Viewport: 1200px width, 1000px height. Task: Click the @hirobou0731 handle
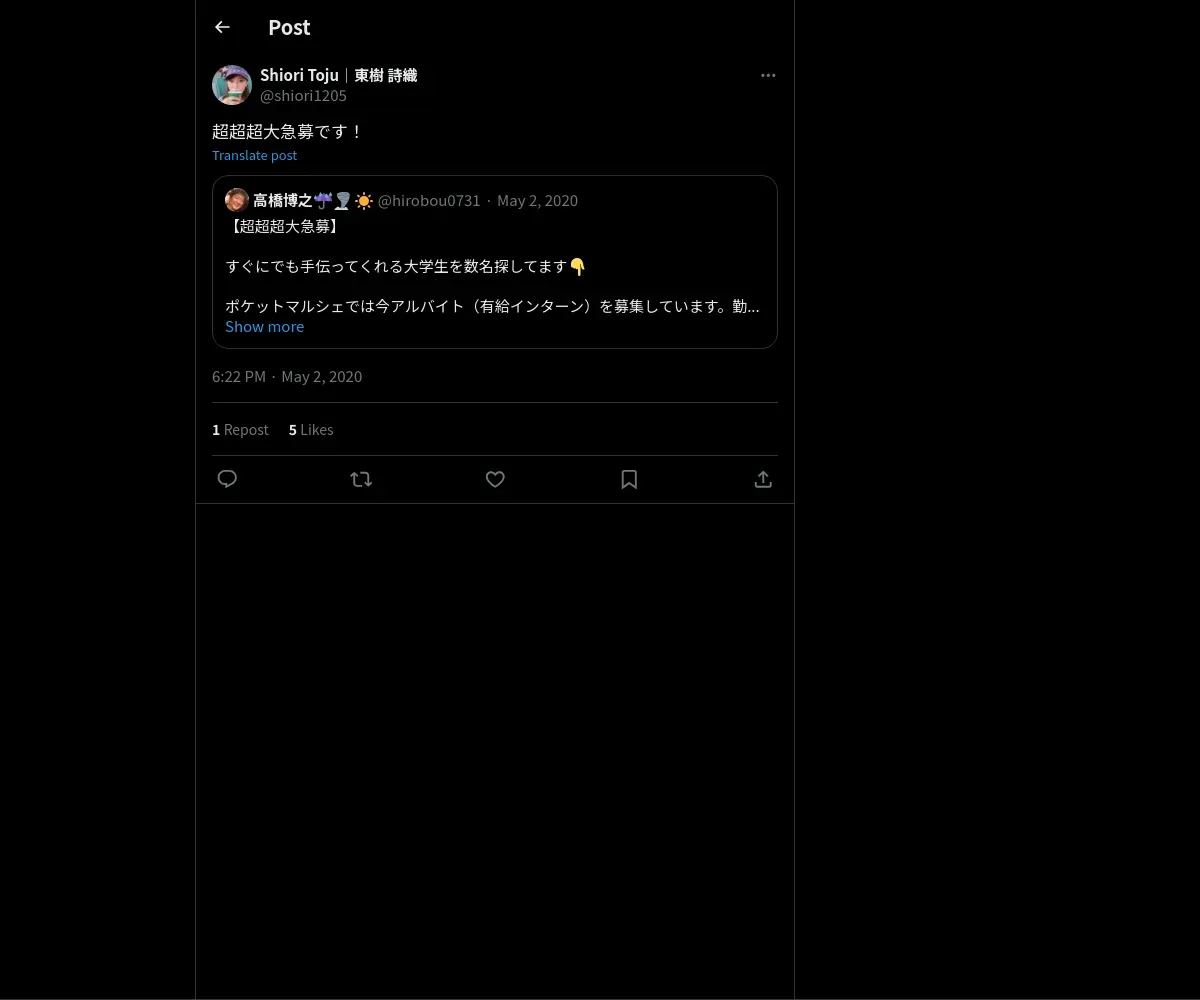(x=429, y=200)
